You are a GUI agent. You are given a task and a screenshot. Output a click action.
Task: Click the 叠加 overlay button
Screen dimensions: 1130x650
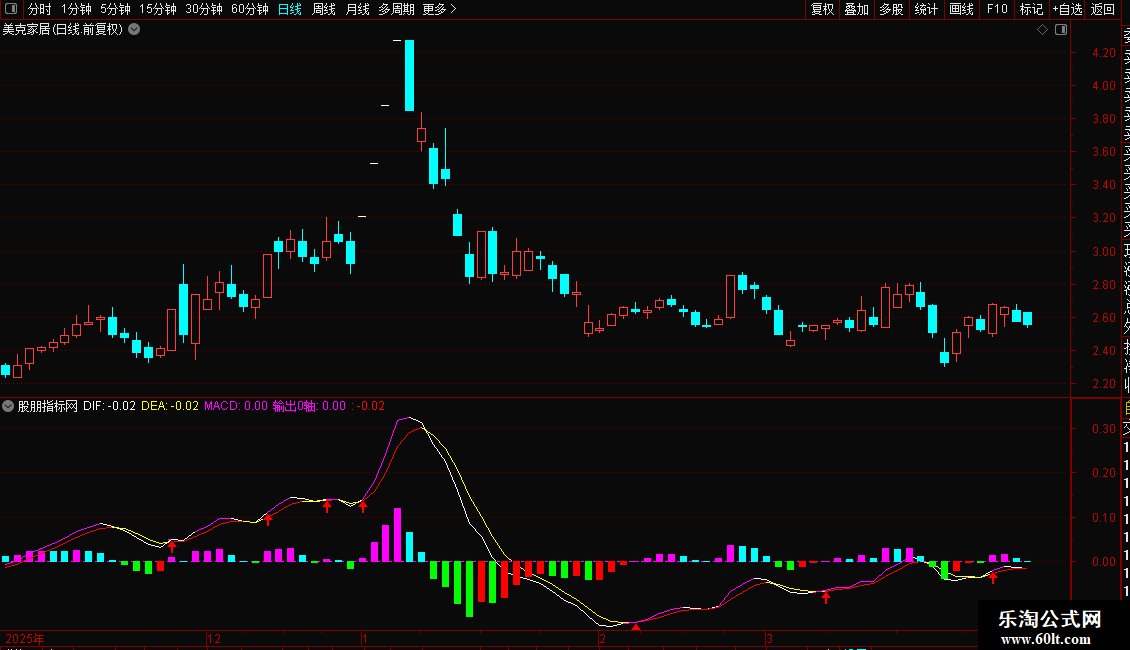[856, 9]
